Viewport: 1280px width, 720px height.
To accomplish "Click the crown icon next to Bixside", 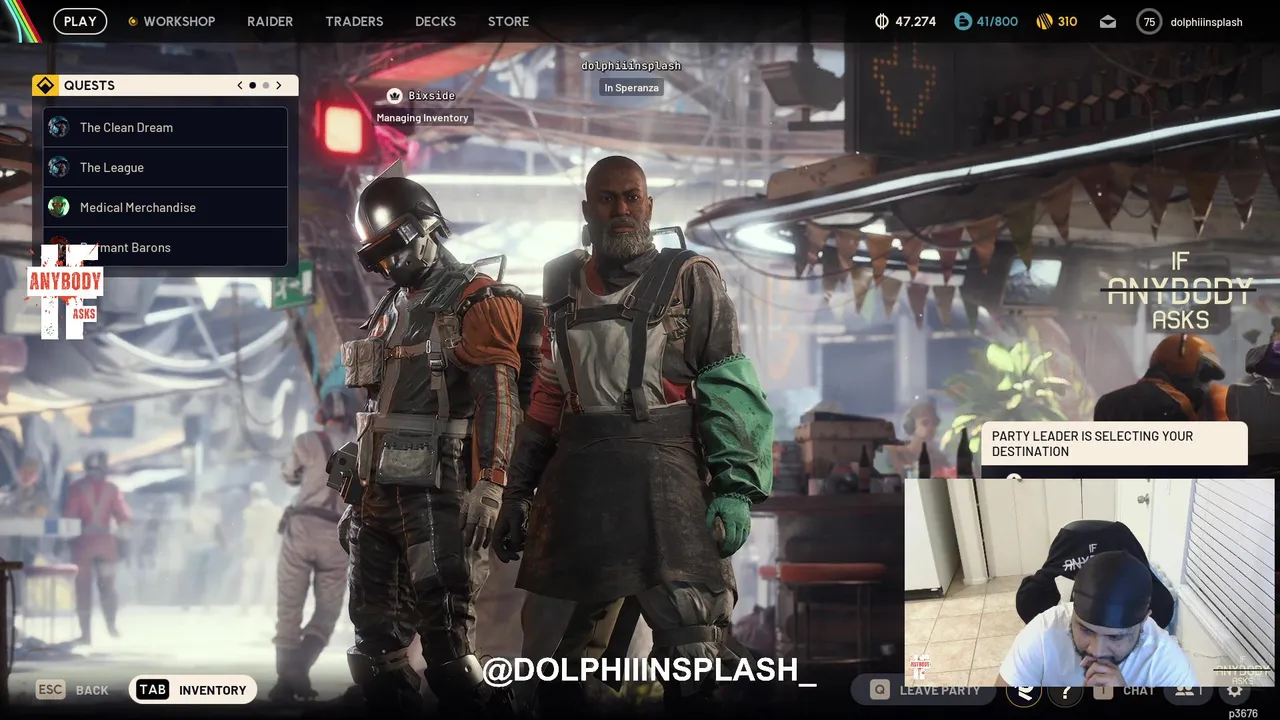I will tap(394, 95).
